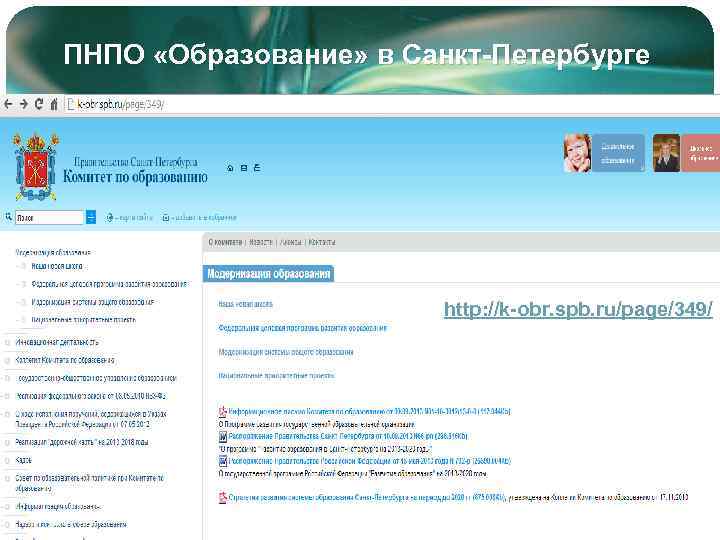Open 'Национальные приоритетные проекты' content link
Image resolution: width=720 pixels, height=540 pixels.
[276, 376]
